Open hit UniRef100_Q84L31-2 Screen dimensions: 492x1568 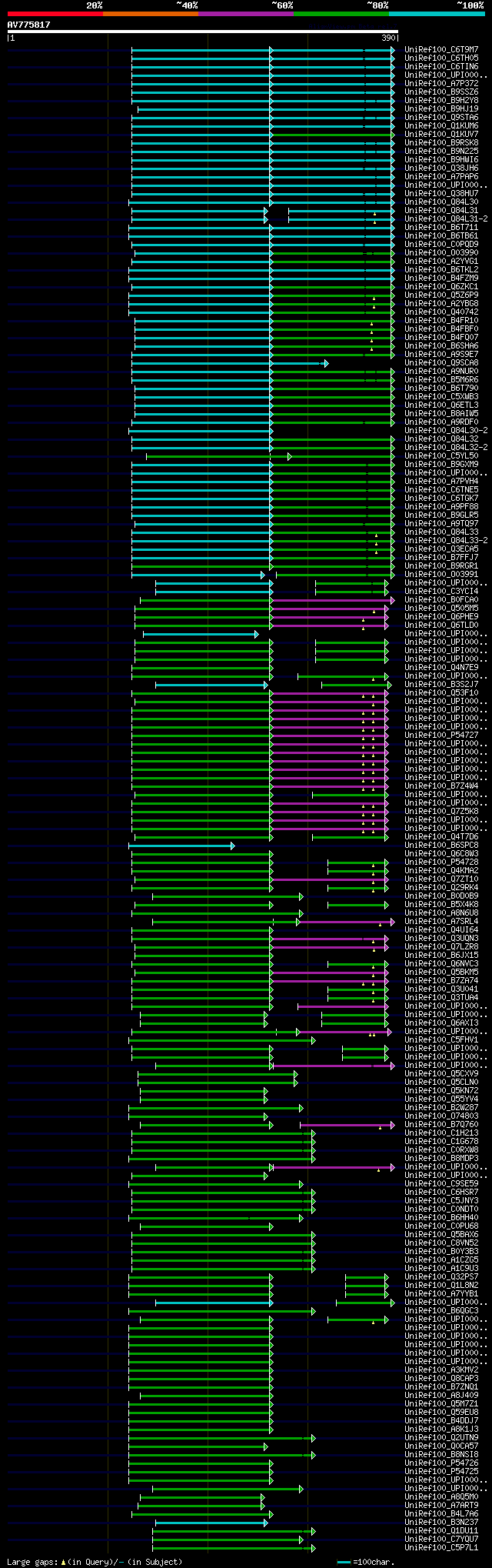pyautogui.click(x=446, y=219)
